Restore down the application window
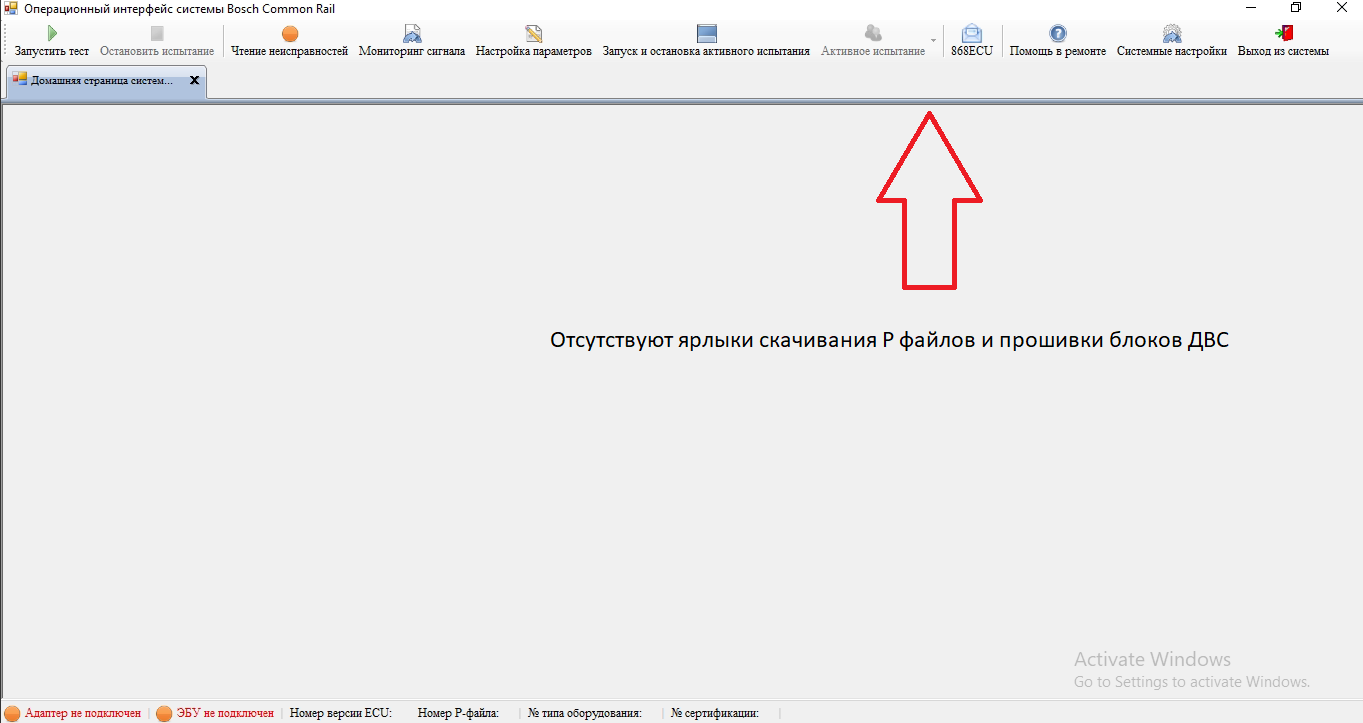This screenshot has width=1363, height=723. (1296, 8)
